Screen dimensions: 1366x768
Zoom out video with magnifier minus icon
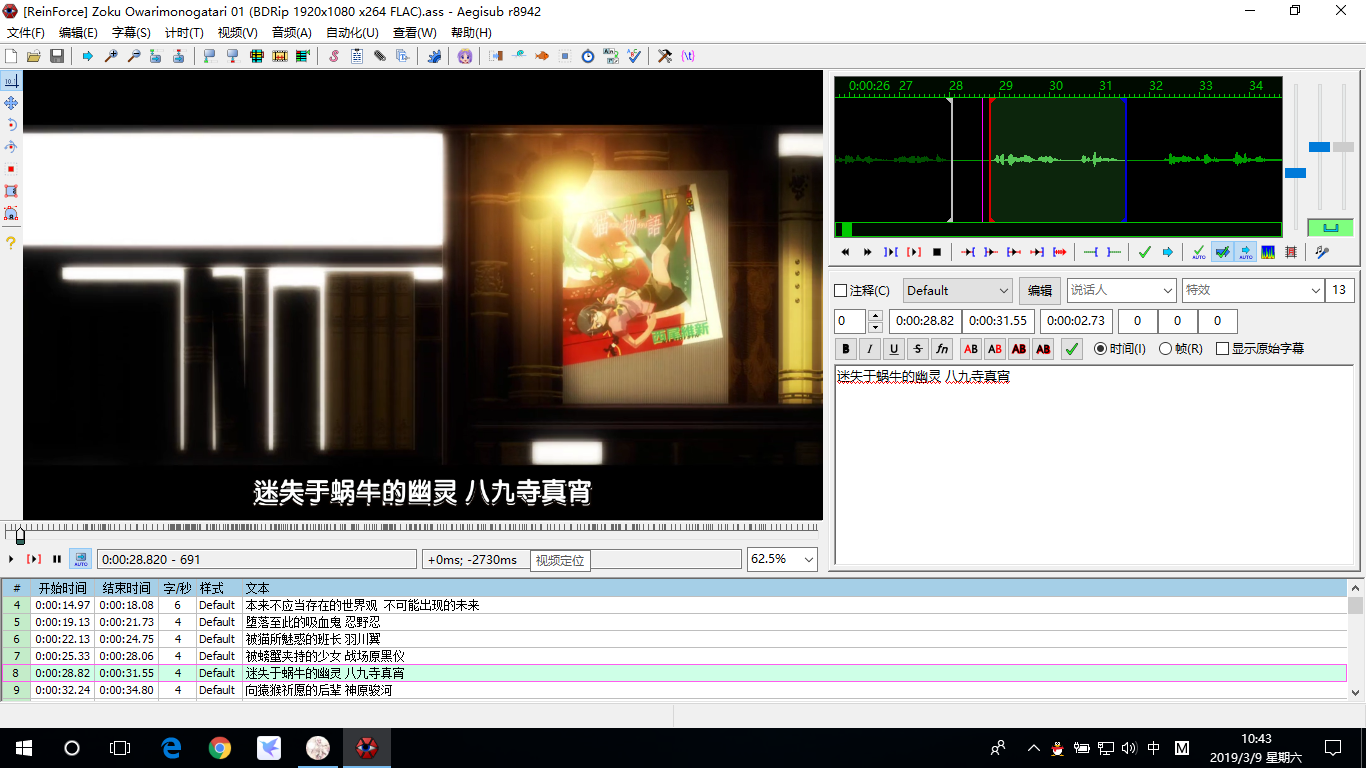[133, 56]
